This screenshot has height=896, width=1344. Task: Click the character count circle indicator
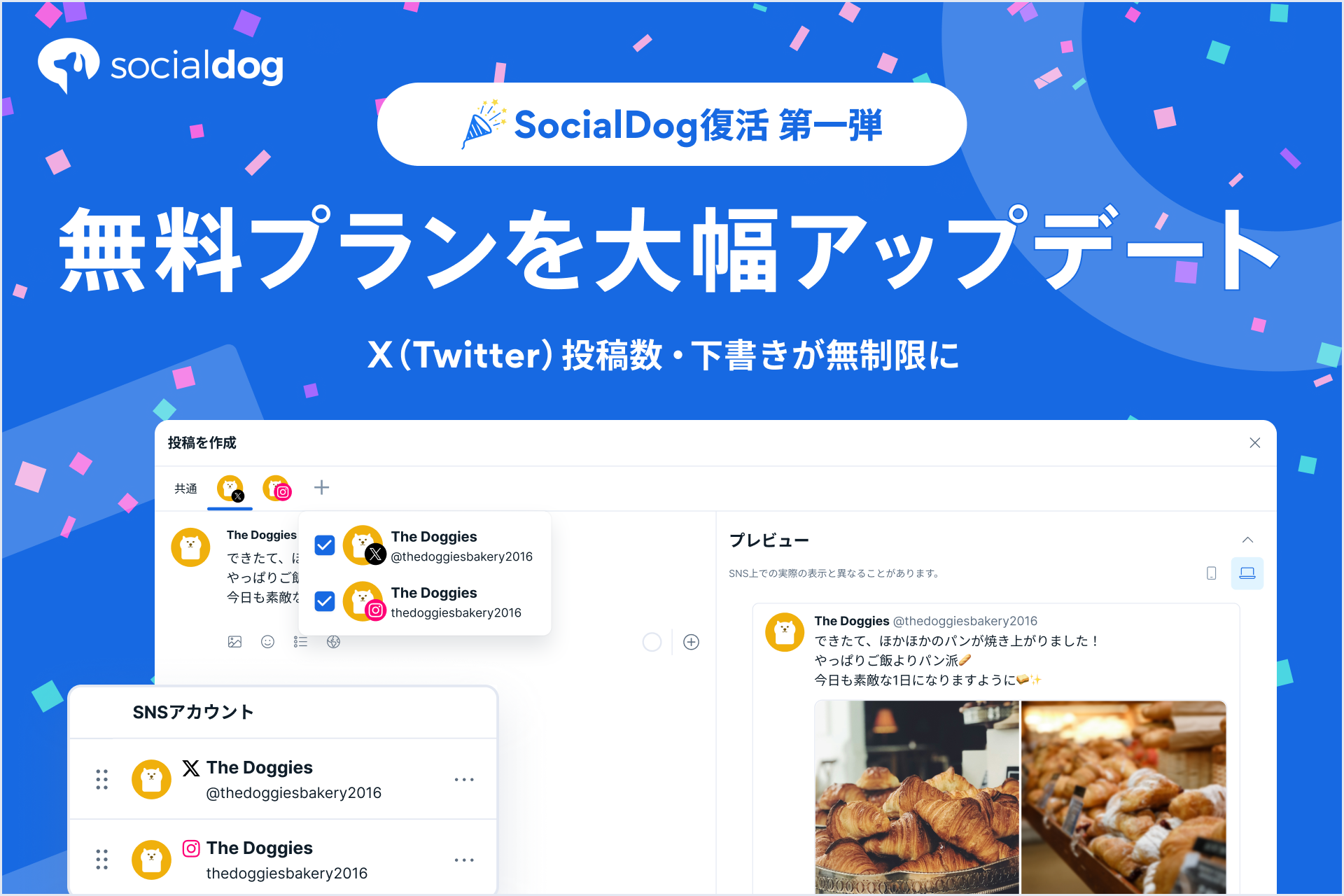[x=652, y=642]
